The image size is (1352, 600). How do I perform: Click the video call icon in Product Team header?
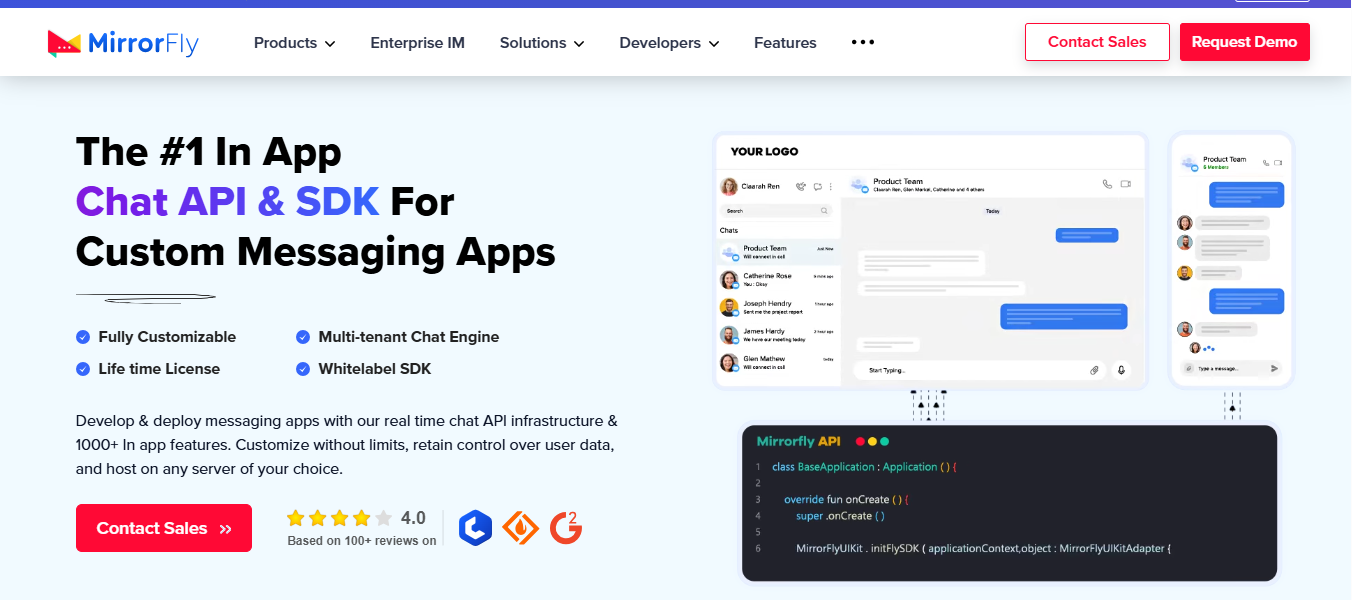[x=1126, y=184]
